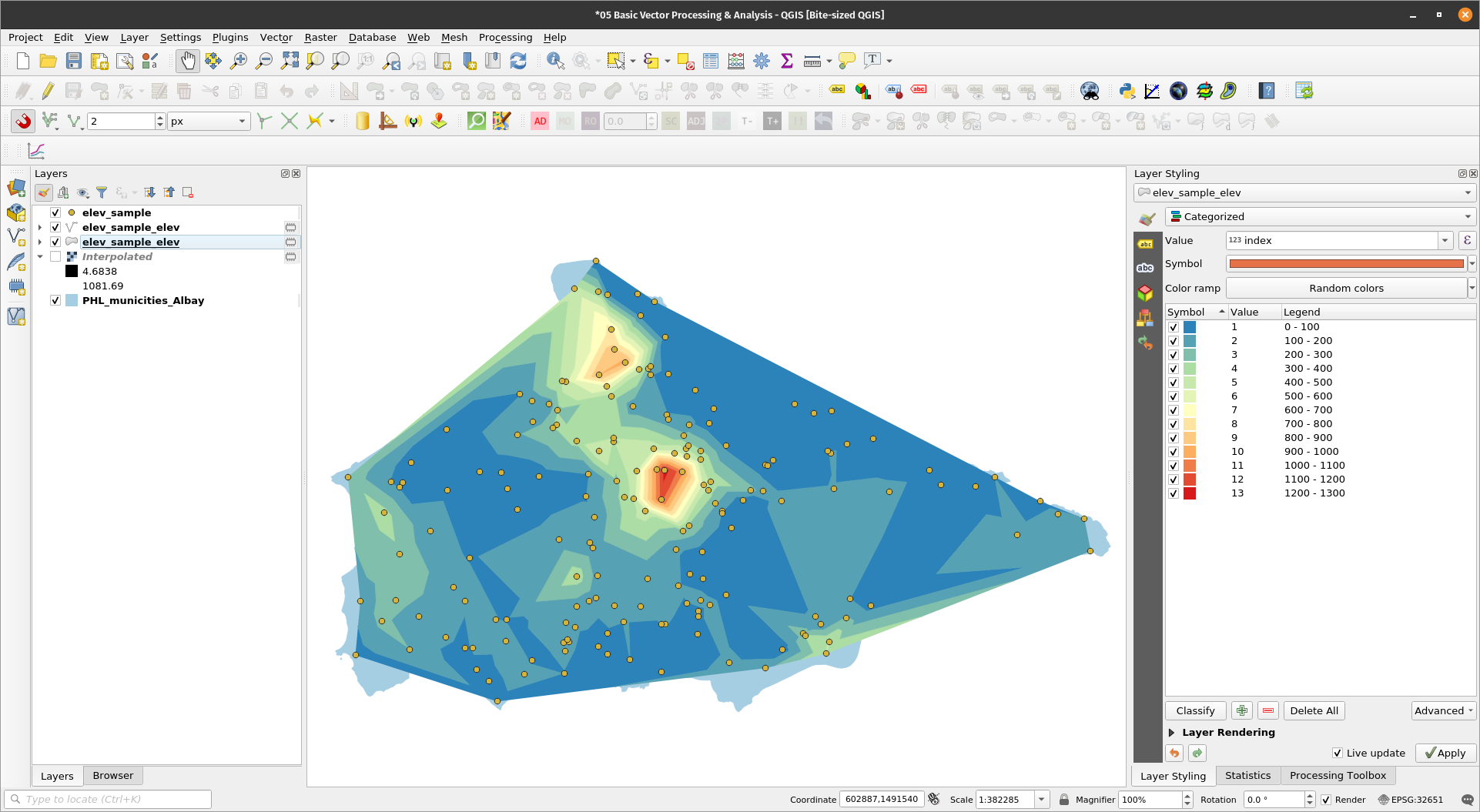Disable the Live update checkbox
Image resolution: width=1480 pixels, height=812 pixels.
(x=1338, y=754)
